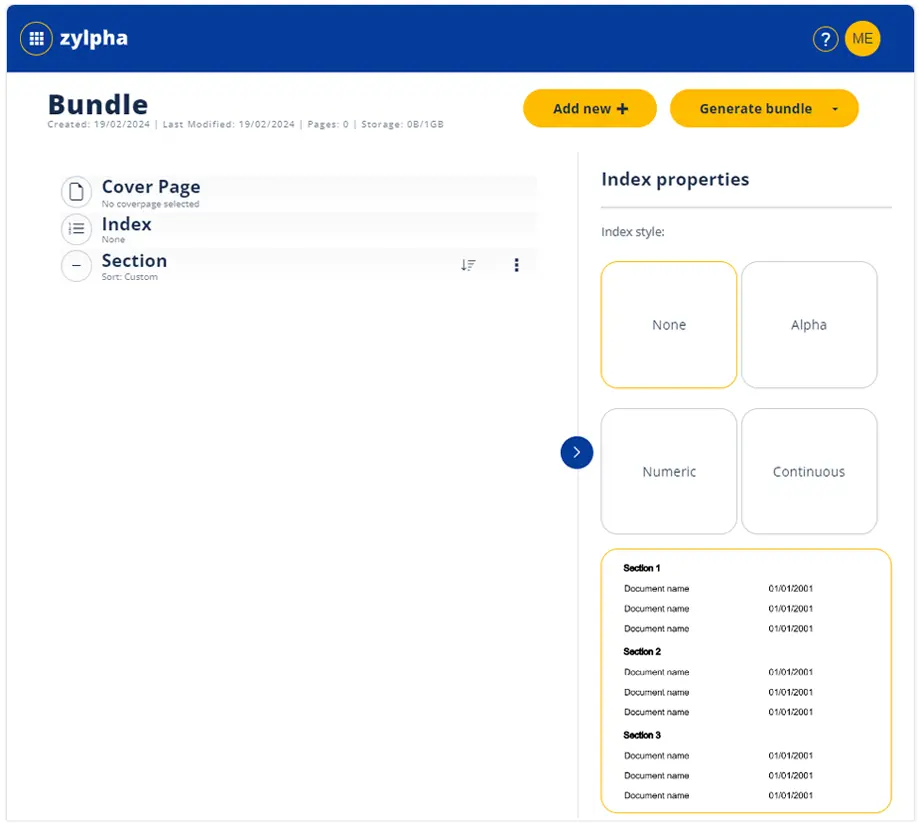The image size is (920, 830).
Task: Click the Add new button
Action: [589, 108]
